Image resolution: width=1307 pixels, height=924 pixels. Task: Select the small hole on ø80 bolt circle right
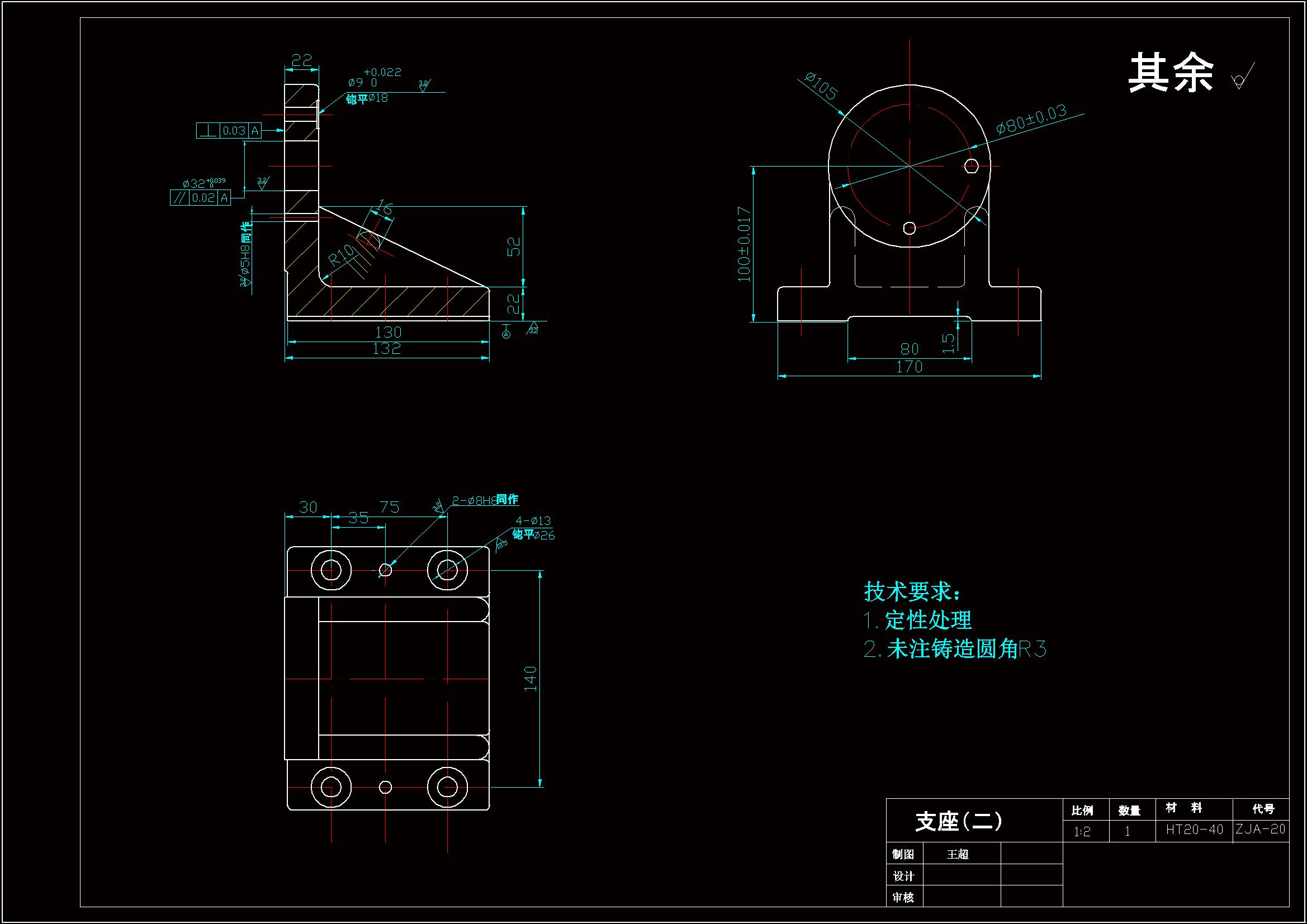tap(972, 165)
